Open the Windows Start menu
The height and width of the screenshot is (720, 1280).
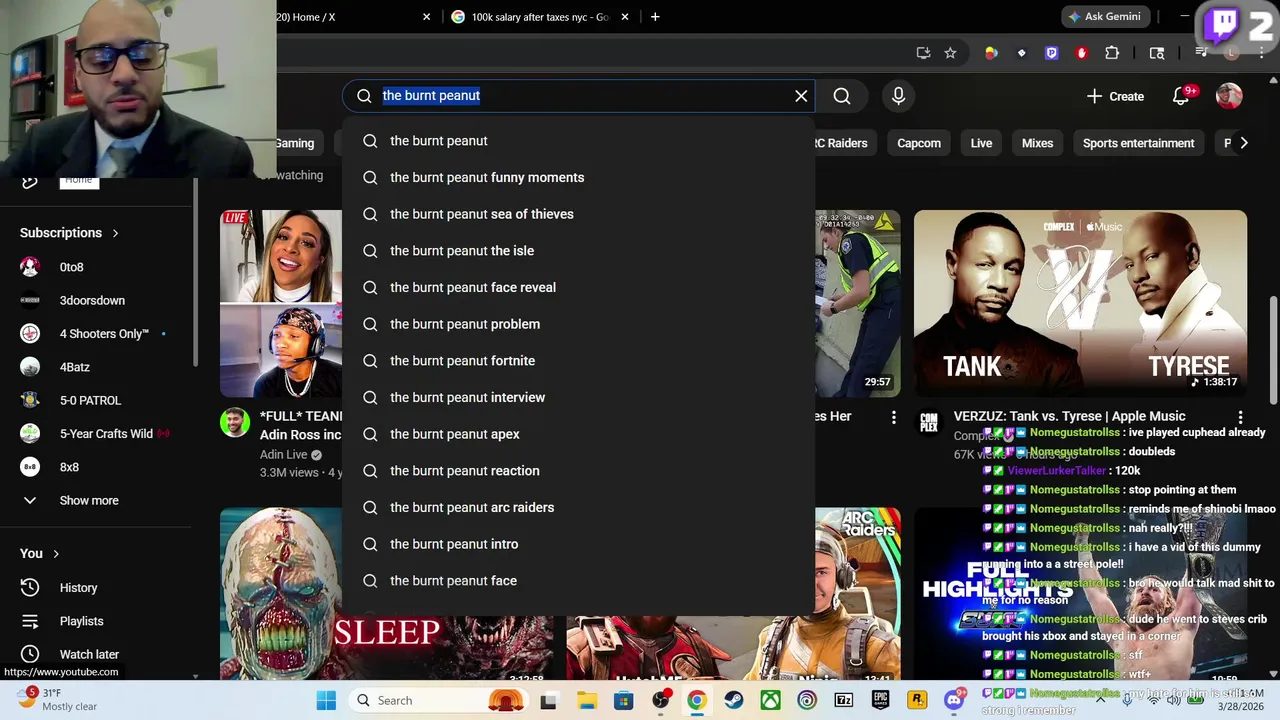326,700
